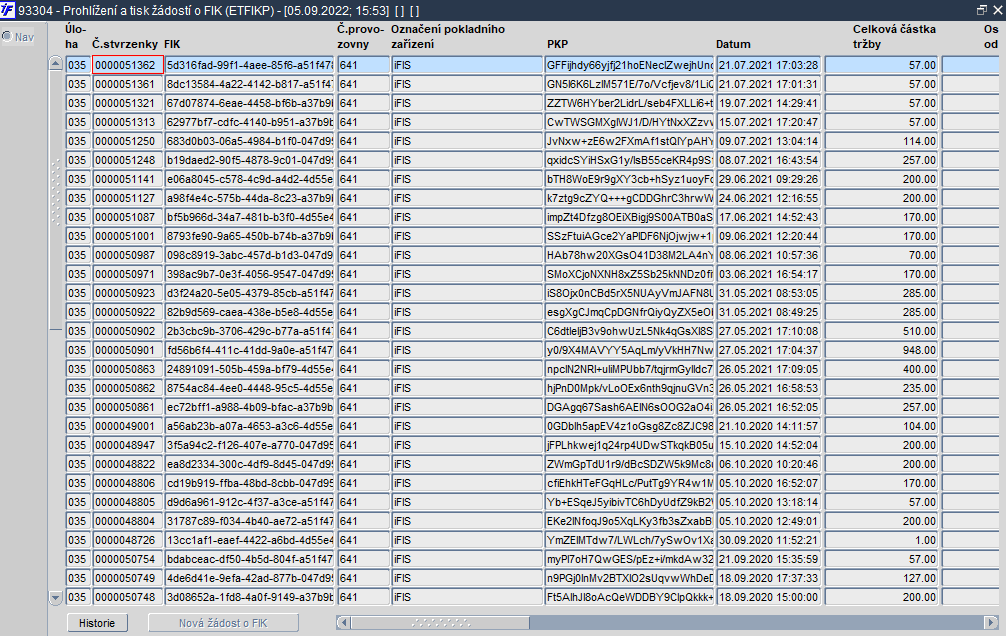
Task: Click the horizontal scrollbar right arrow
Action: (x=992, y=623)
